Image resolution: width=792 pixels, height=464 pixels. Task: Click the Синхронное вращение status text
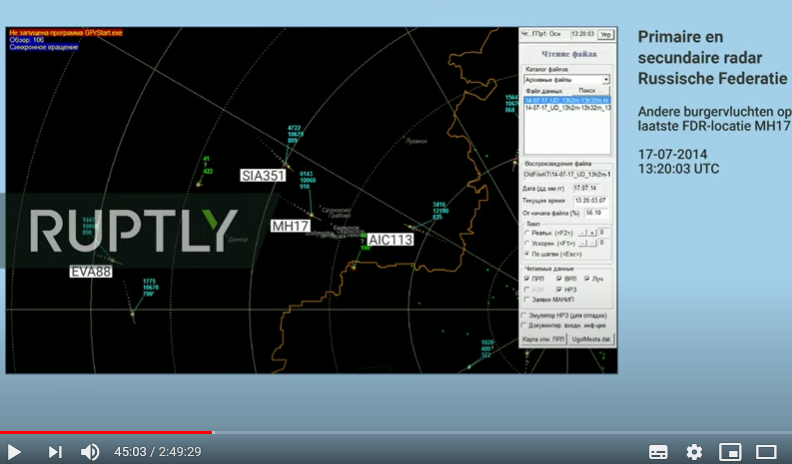43,47
